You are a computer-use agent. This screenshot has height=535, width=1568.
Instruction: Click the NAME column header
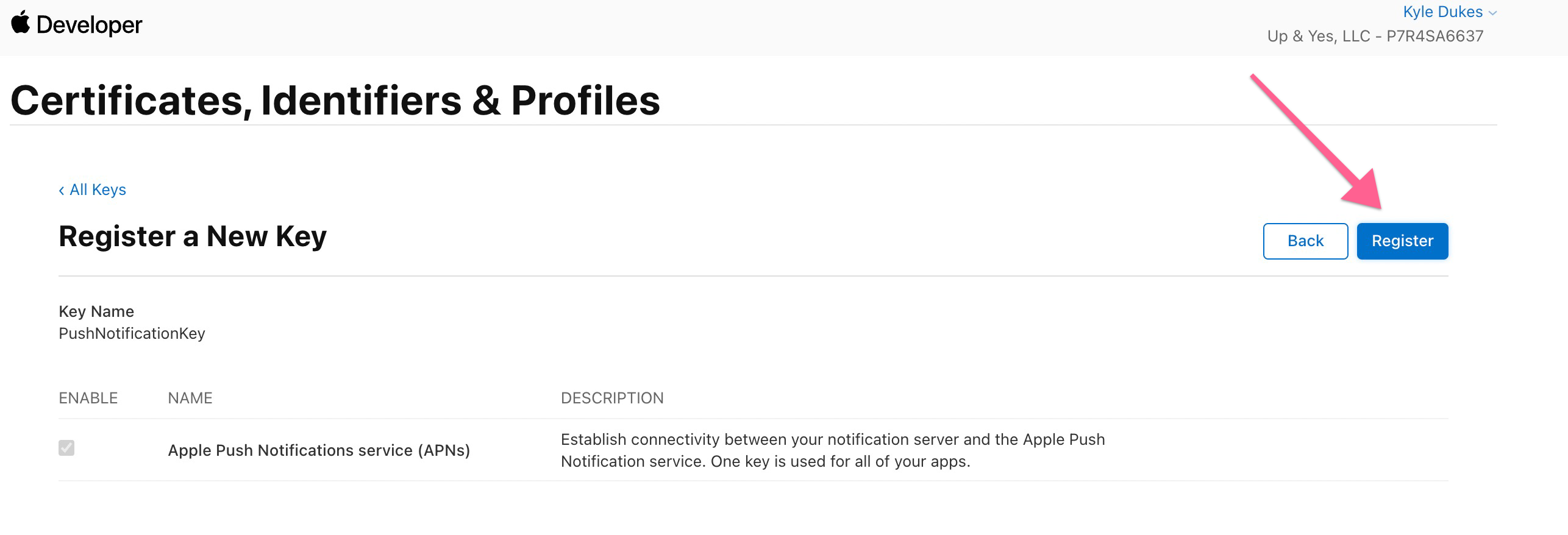(x=190, y=398)
